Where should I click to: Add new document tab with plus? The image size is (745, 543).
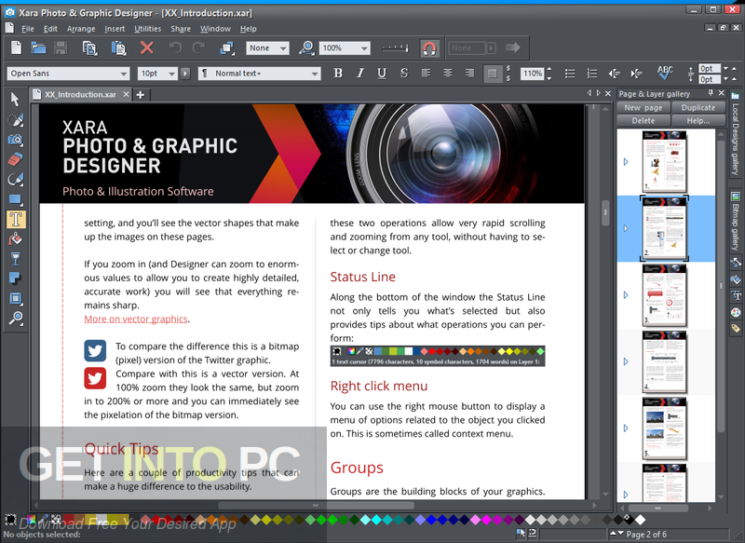[x=140, y=95]
